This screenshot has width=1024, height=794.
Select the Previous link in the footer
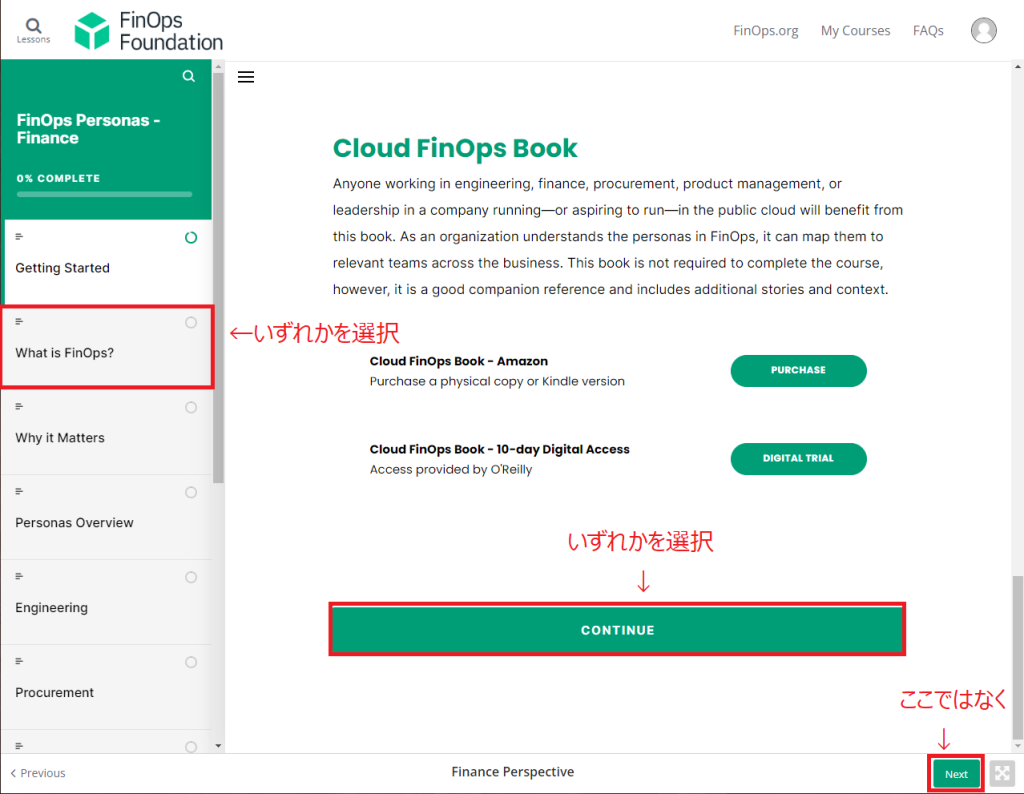coord(37,772)
